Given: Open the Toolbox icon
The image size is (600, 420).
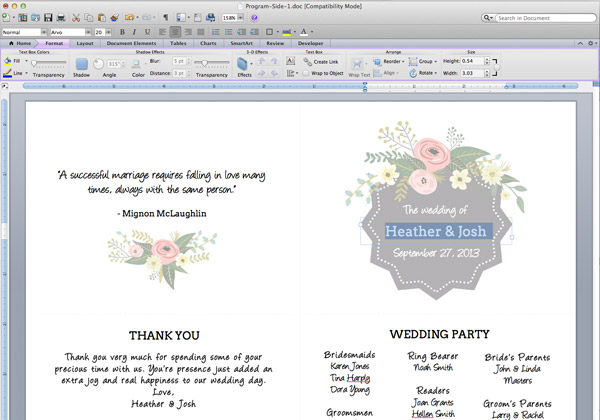Looking at the screenshot, I should coord(198,18).
